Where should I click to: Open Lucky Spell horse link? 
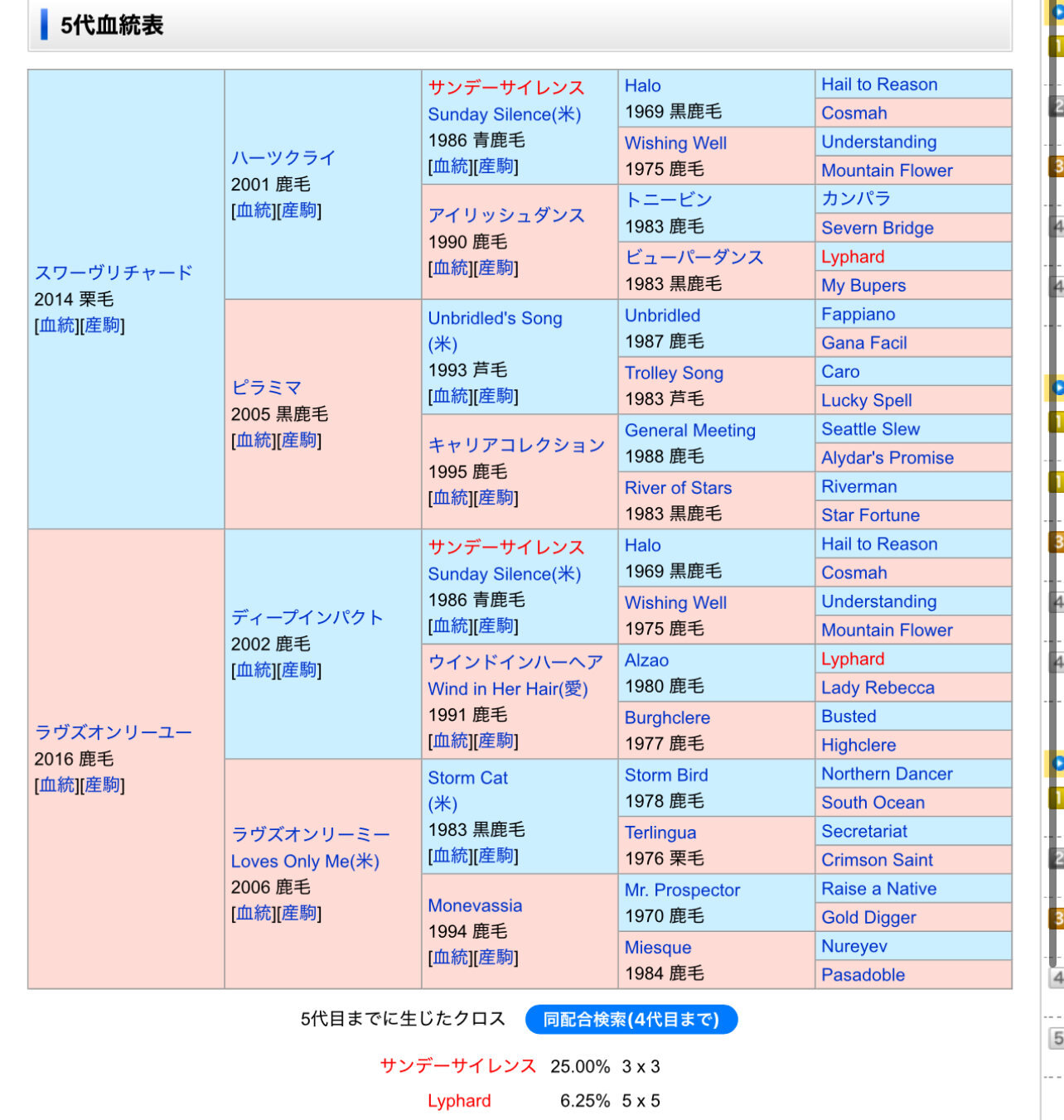867,400
